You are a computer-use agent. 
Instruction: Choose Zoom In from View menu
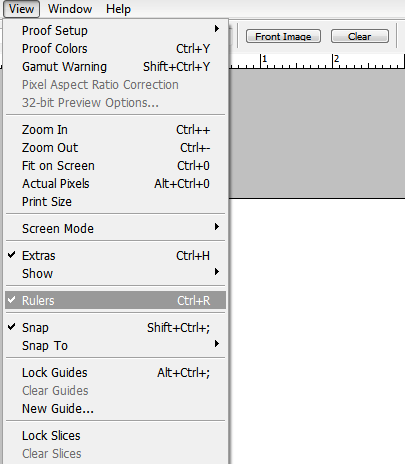coord(115,130)
